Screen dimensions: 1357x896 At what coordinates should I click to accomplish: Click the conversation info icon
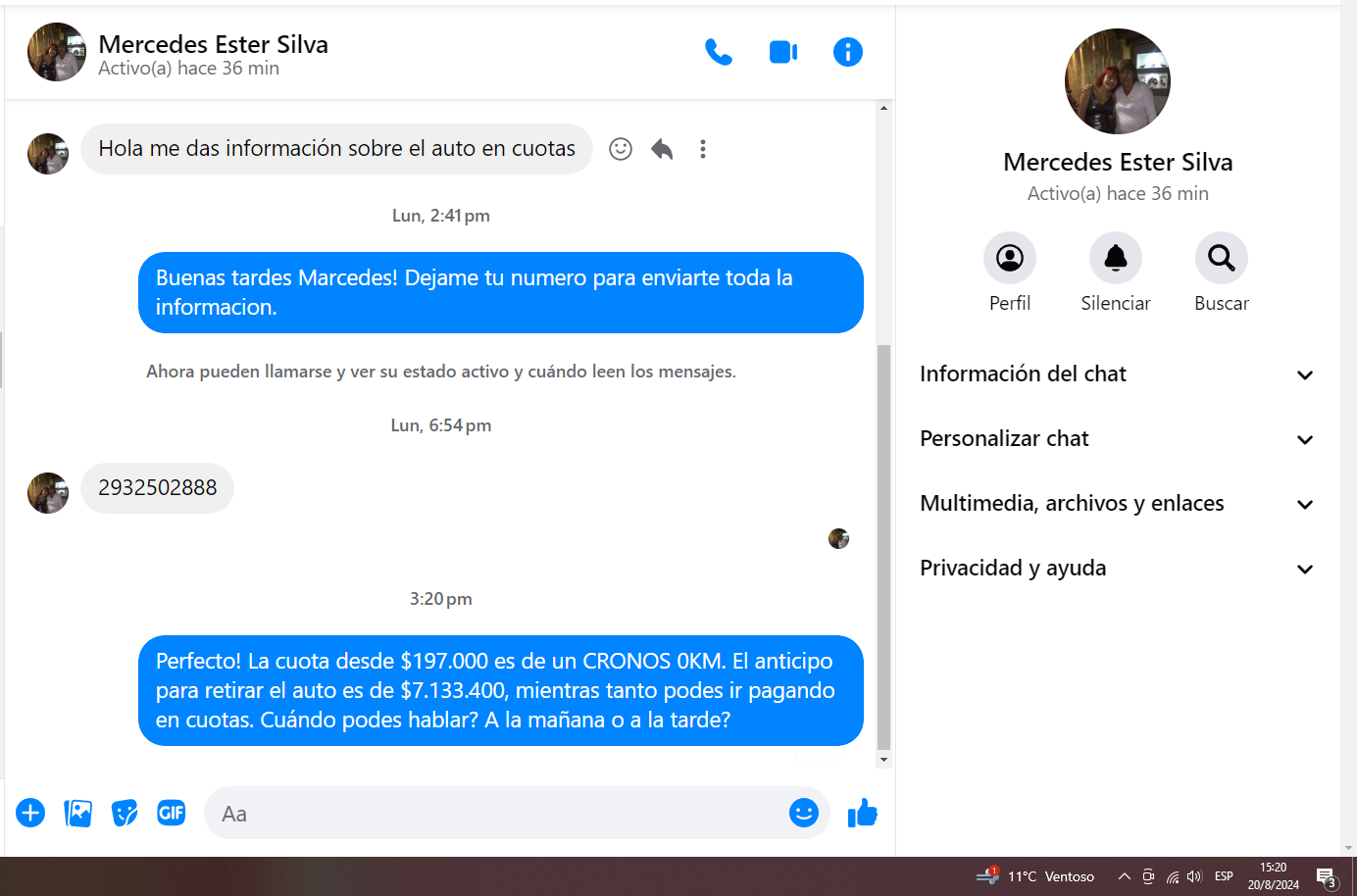847,52
